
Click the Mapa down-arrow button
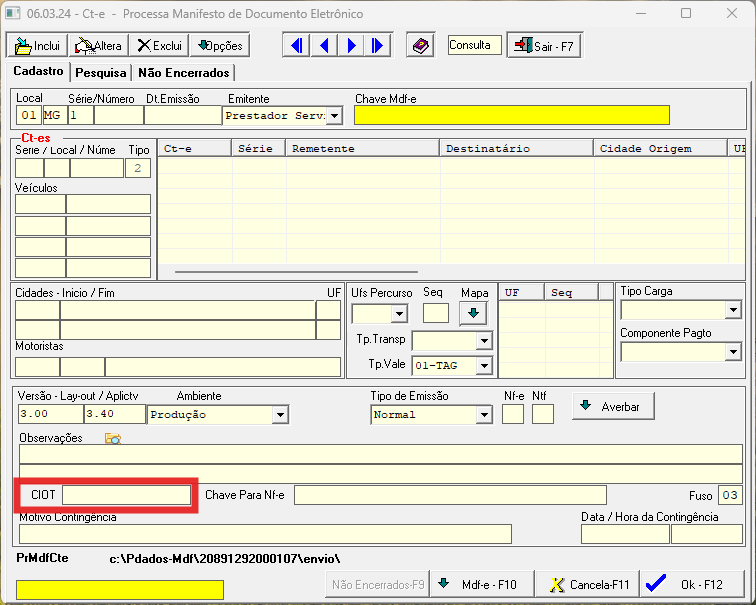tap(473, 313)
